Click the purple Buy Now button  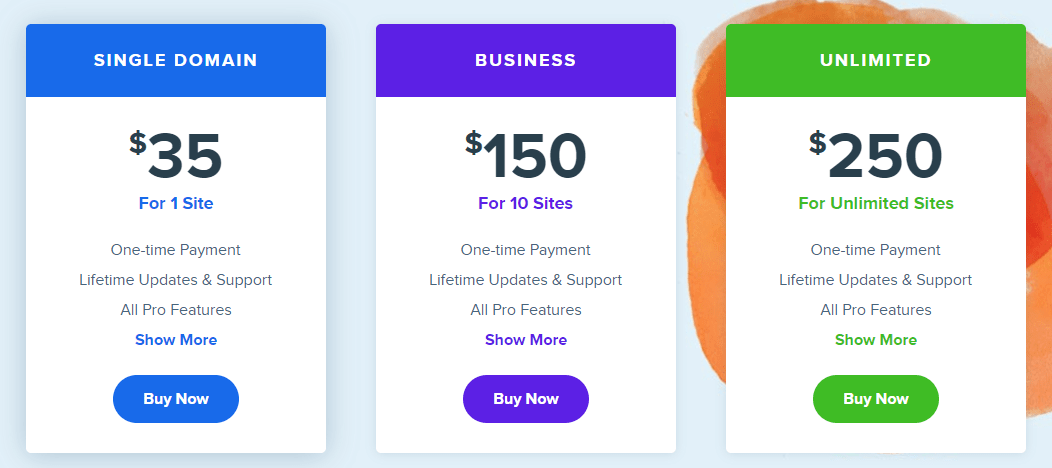(x=526, y=399)
